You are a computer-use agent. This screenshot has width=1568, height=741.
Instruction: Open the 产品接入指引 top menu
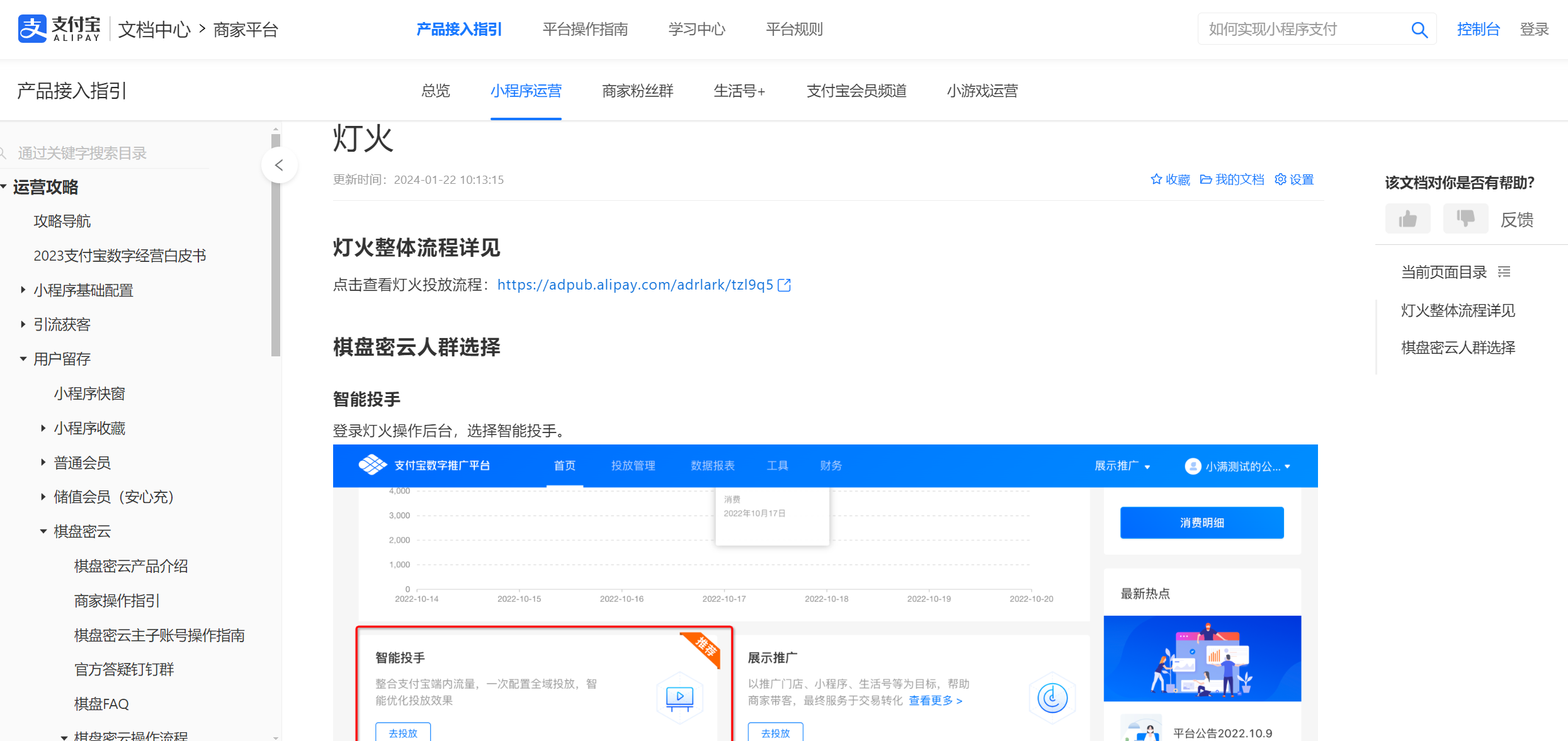click(459, 30)
